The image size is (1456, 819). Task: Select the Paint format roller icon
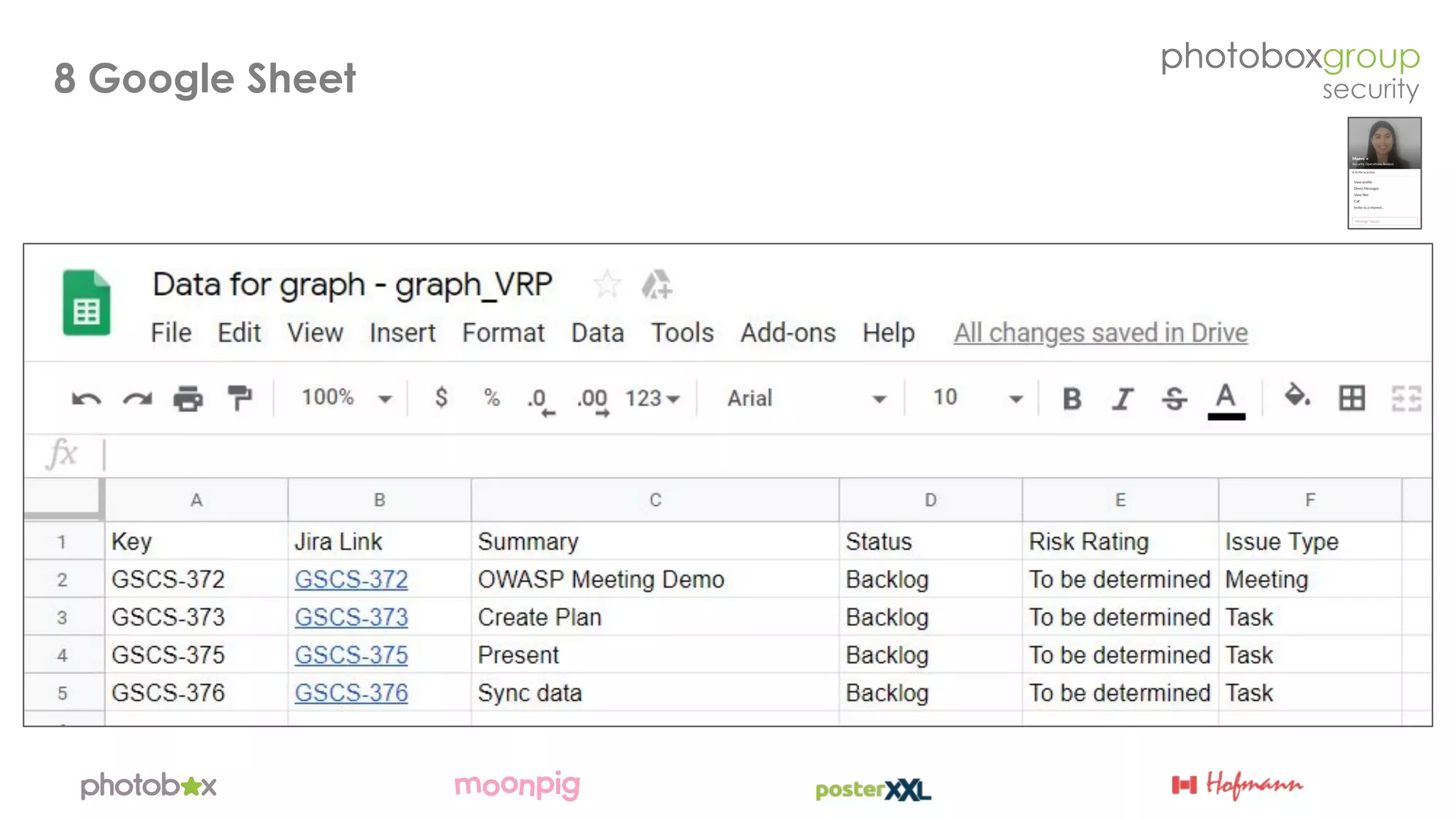[240, 398]
